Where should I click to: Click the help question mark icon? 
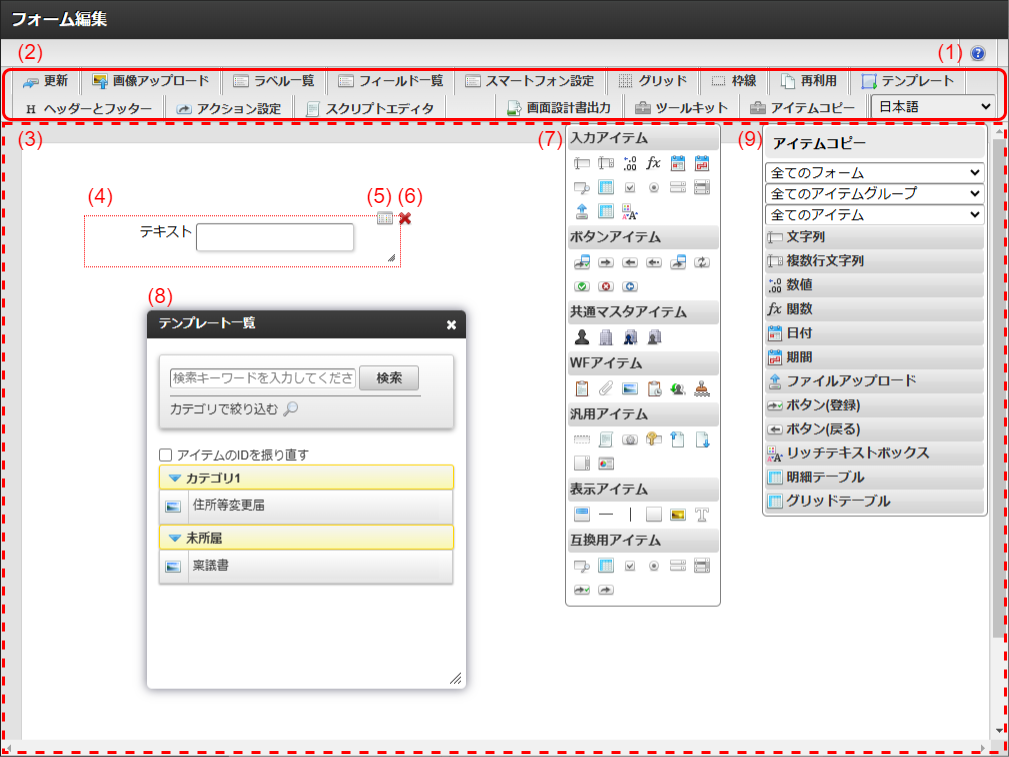pos(977,54)
